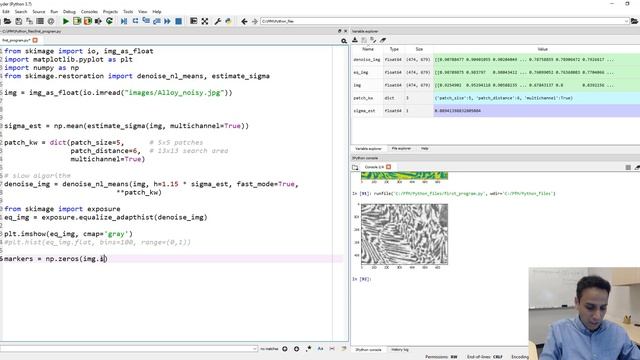
Task: Debug step return icon
Action: tap(157, 21)
